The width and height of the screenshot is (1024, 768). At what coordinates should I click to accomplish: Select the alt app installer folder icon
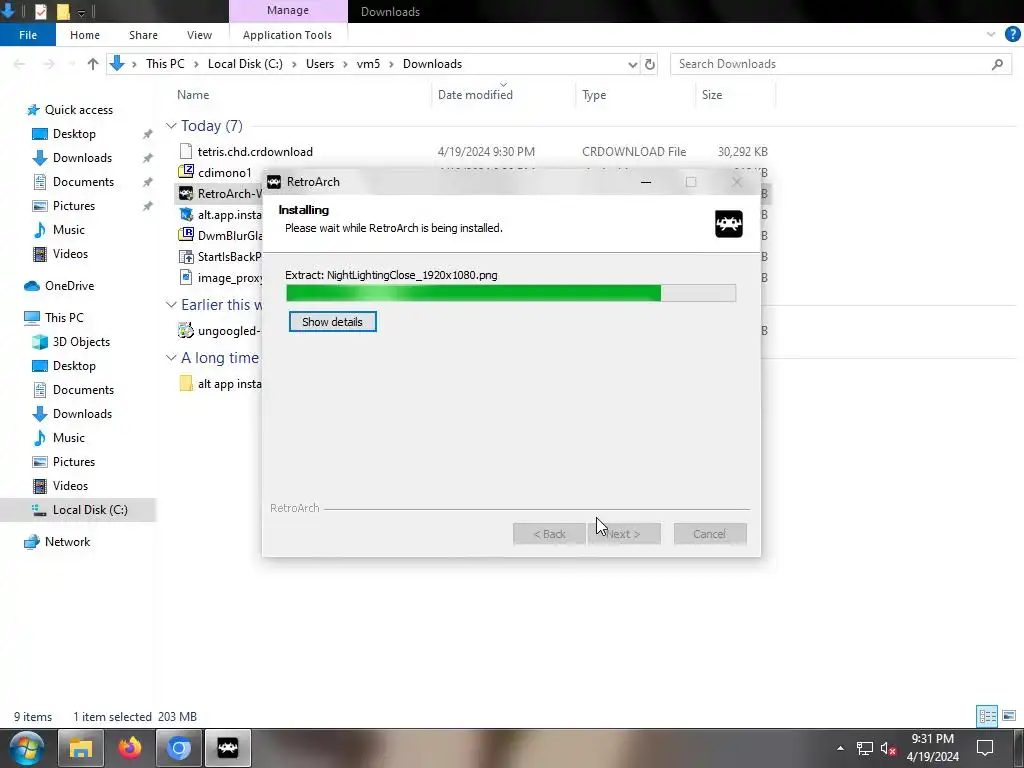tap(186, 383)
